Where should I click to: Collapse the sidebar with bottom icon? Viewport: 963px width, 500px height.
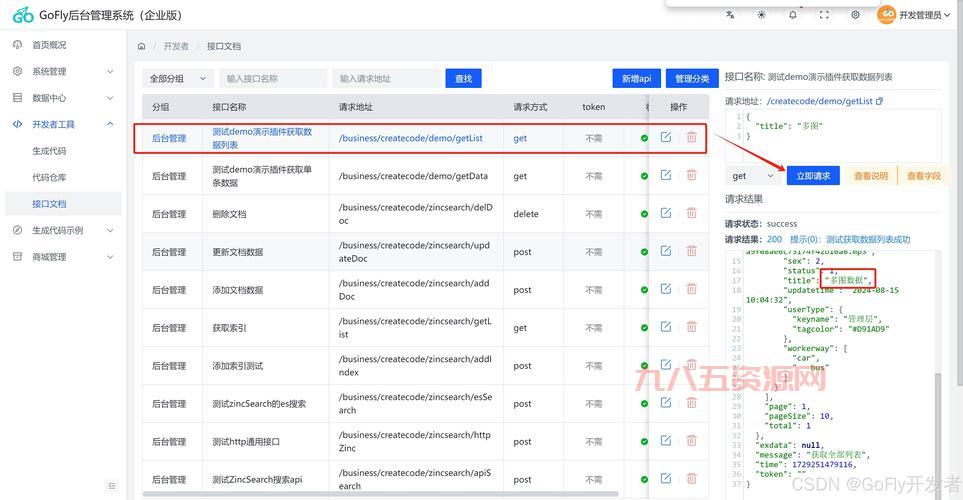coord(112,486)
